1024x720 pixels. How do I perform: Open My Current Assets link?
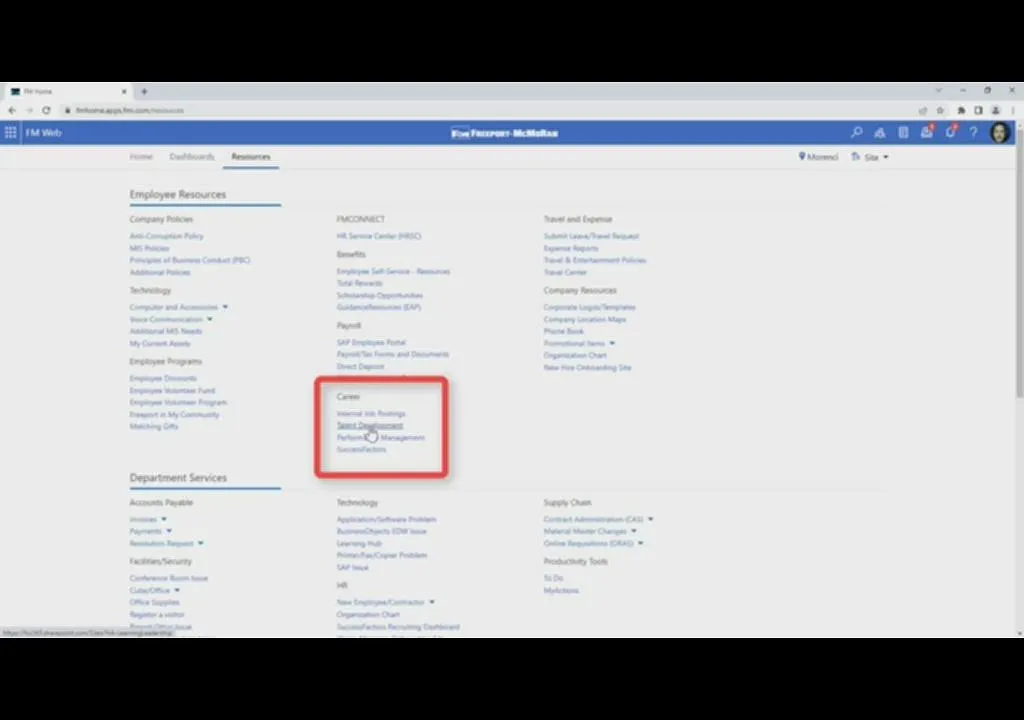click(x=159, y=344)
